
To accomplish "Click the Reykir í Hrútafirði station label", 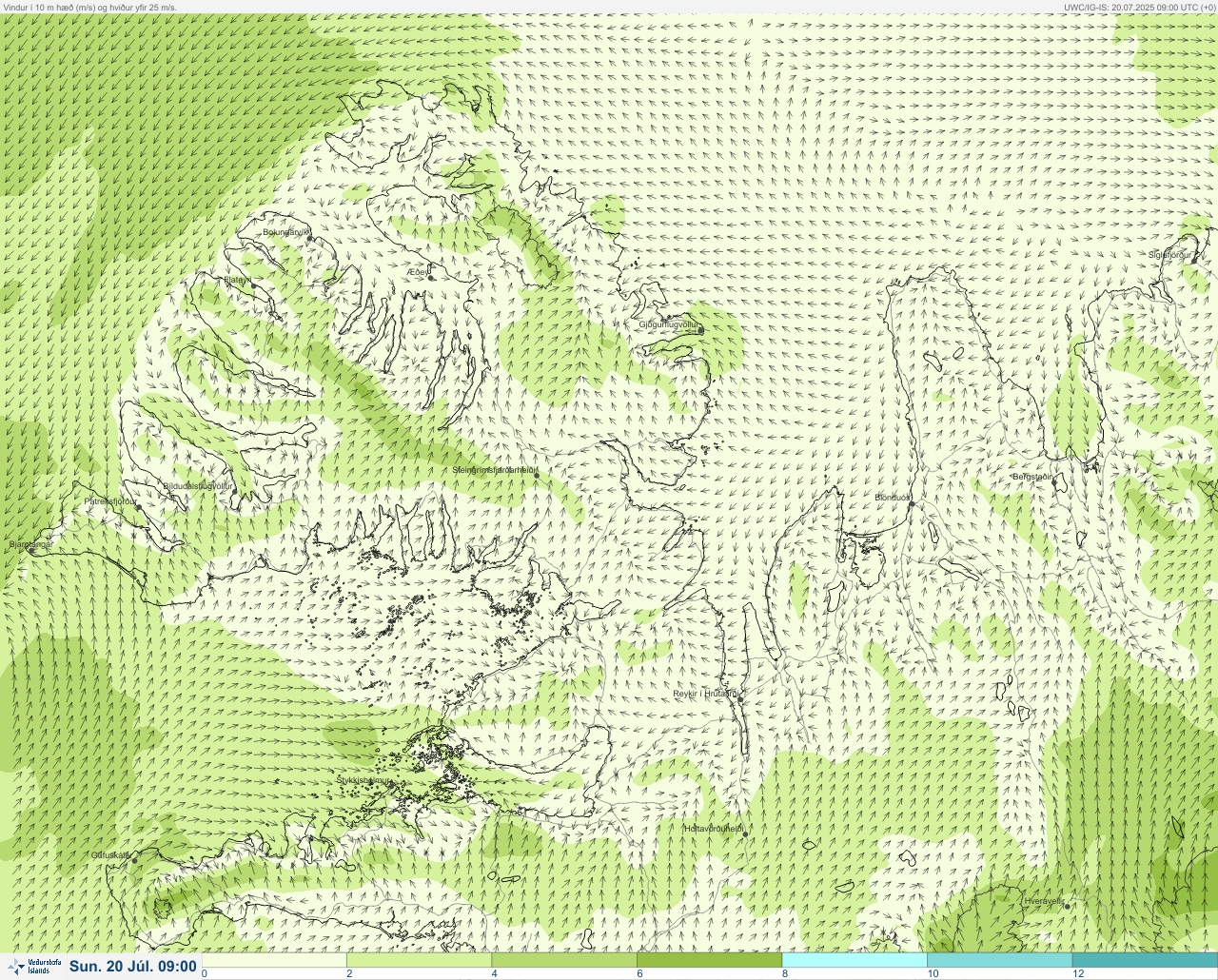I will 706,694.
